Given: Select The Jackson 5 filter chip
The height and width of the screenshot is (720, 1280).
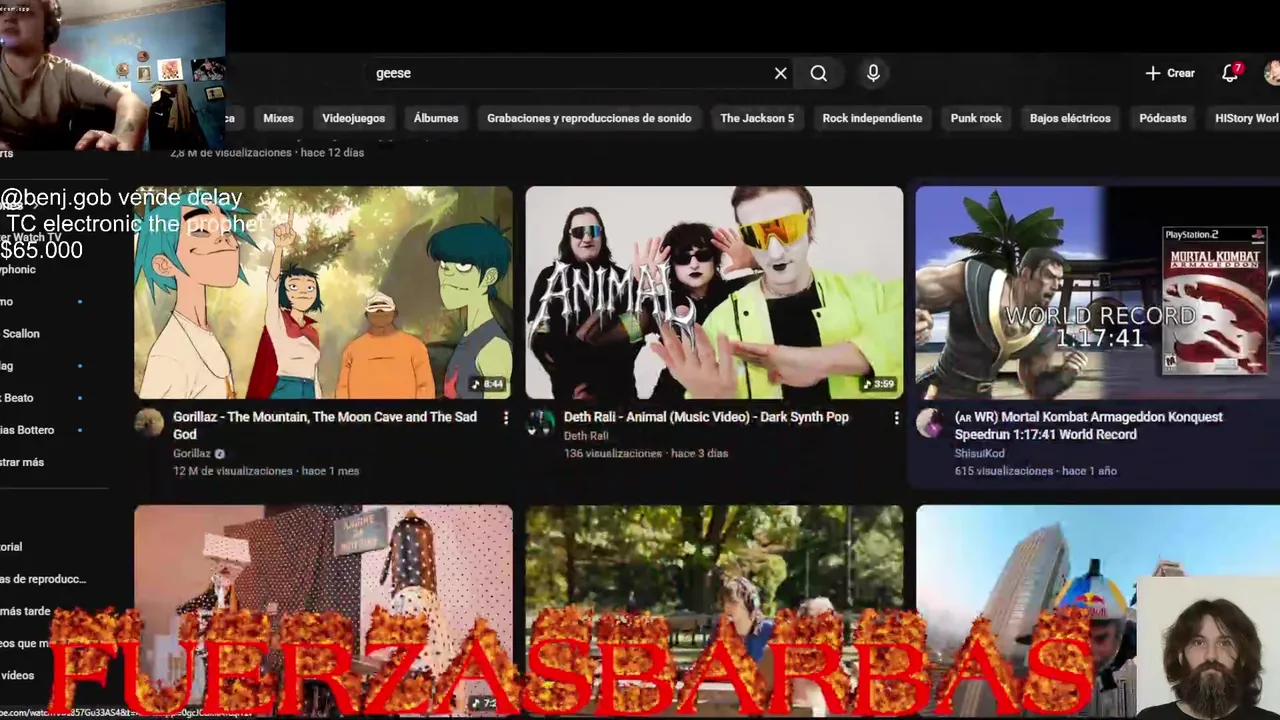Looking at the screenshot, I should point(757,118).
